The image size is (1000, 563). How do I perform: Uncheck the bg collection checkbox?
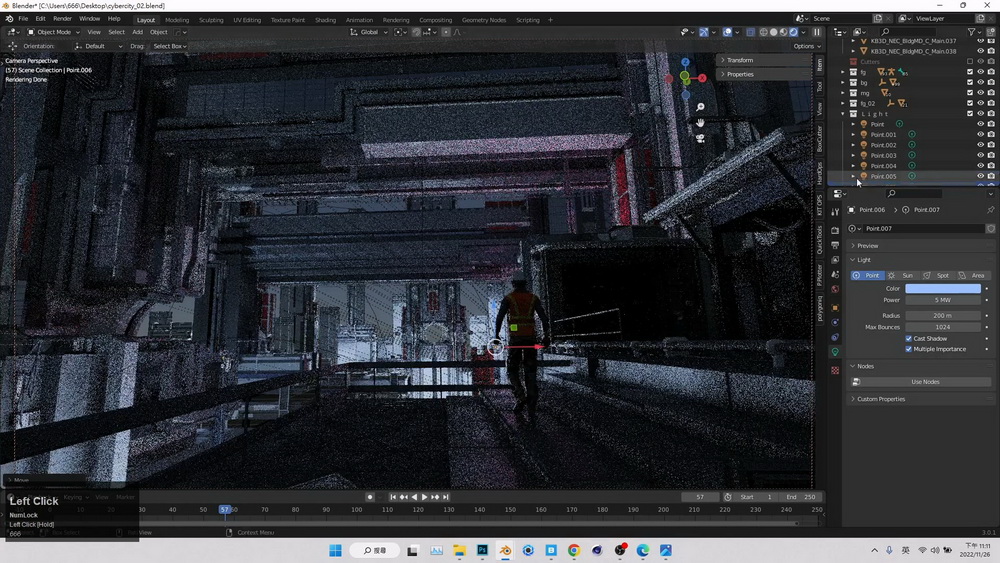970,82
